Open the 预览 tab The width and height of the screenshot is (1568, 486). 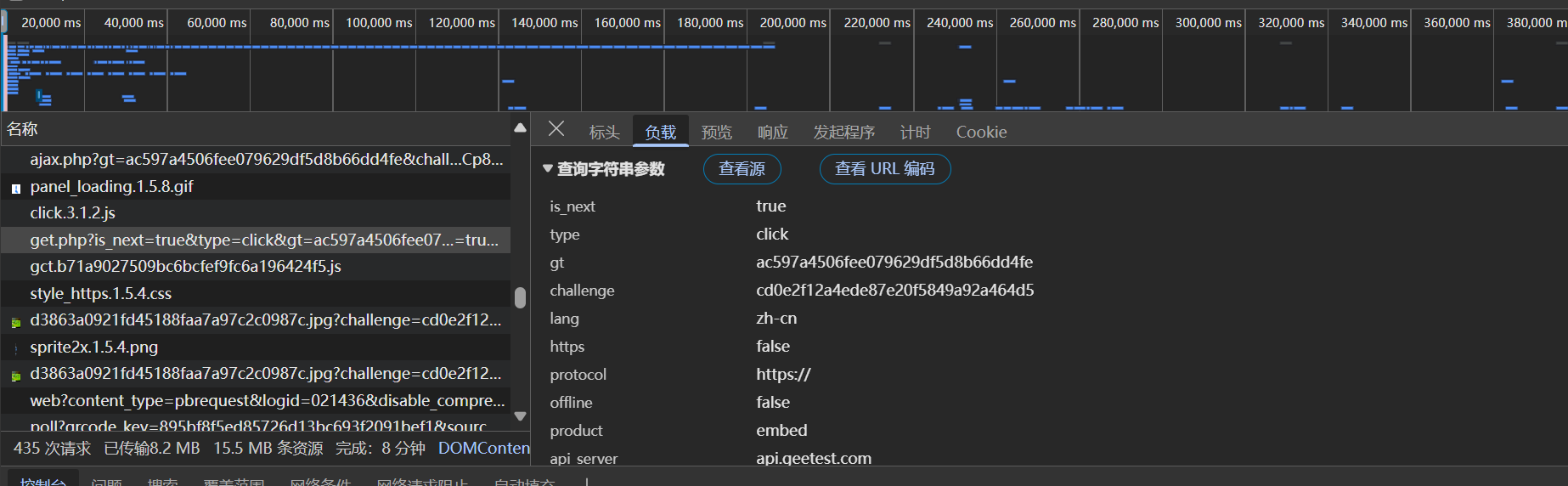pos(716,133)
